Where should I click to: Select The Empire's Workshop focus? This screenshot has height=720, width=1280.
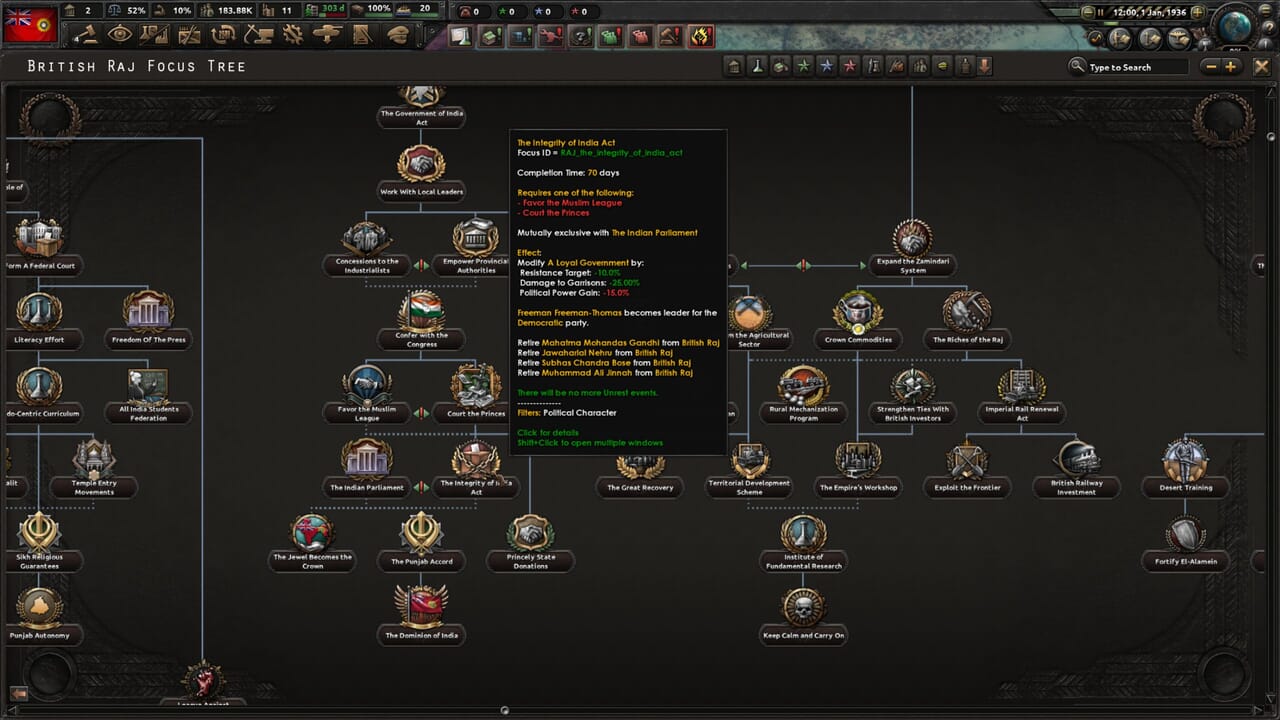(x=858, y=468)
